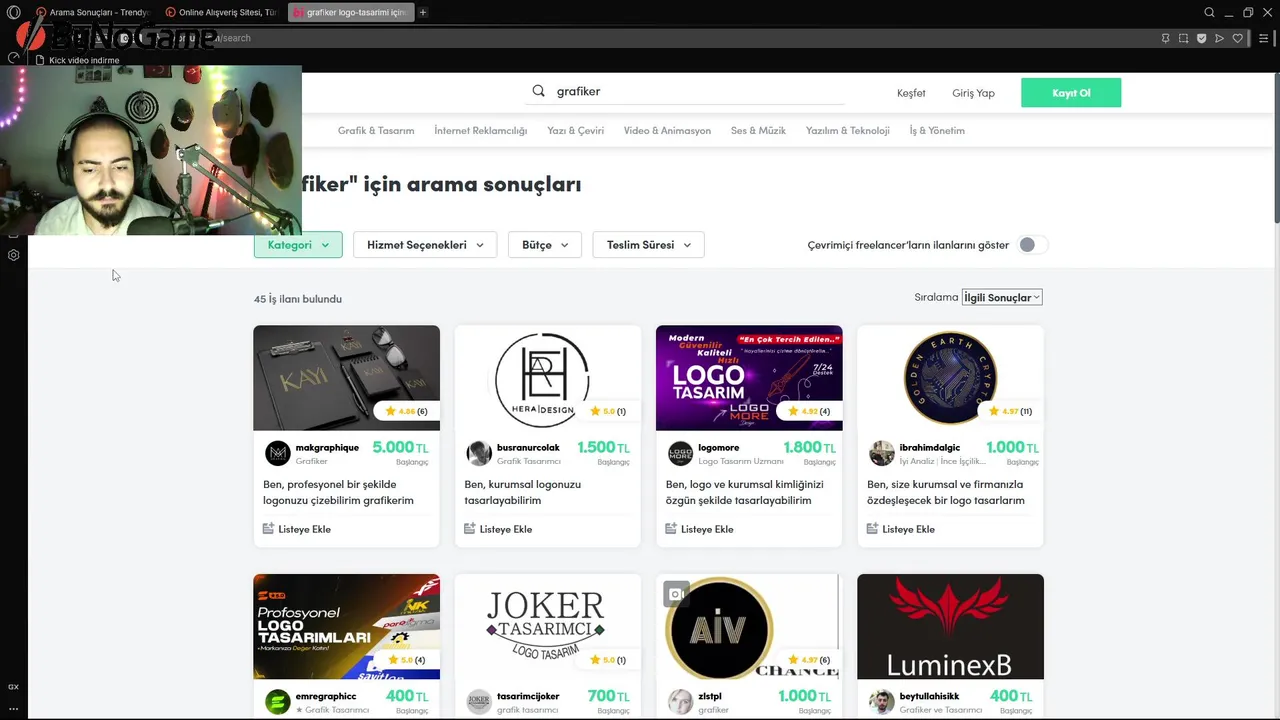Viewport: 1280px width, 720px height.
Task: Open the Yazılım & Teknoloji category menu
Action: [x=848, y=130]
